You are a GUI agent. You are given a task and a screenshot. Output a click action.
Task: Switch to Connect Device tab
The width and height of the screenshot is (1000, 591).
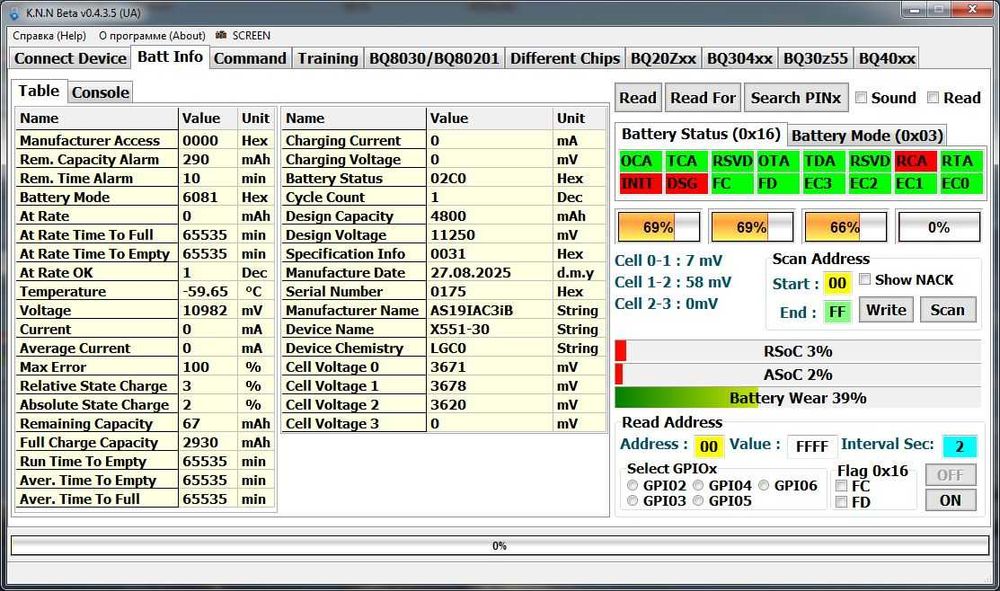point(70,58)
